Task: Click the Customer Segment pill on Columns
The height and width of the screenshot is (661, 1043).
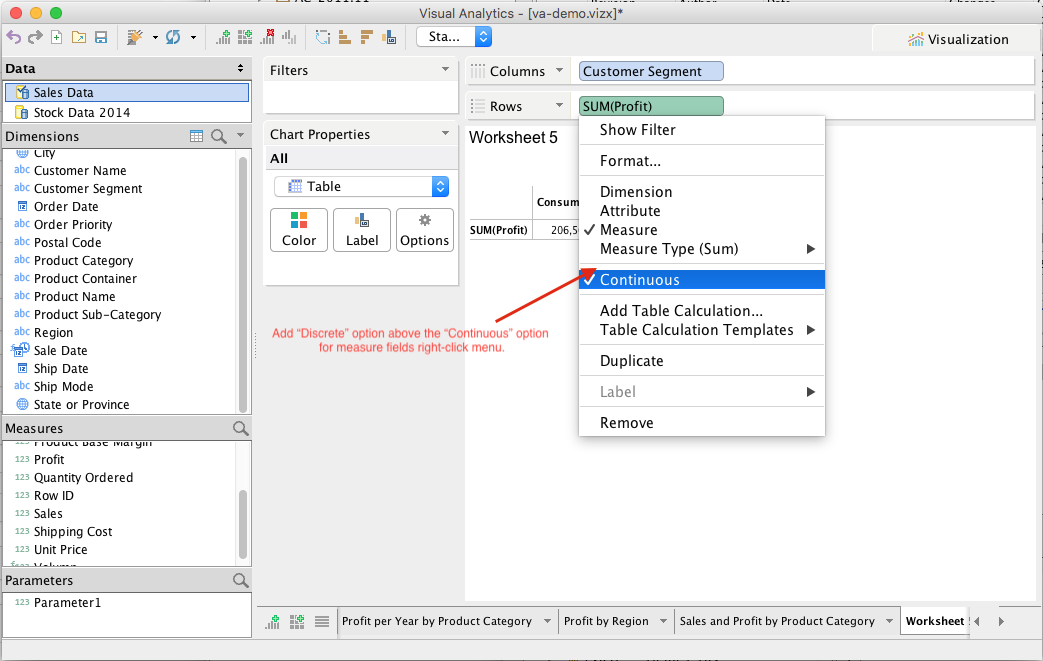Action: pos(651,71)
